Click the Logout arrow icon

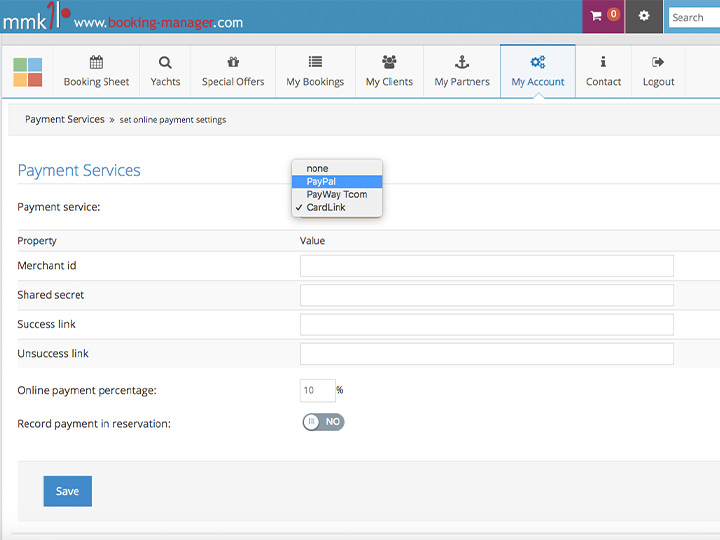[x=658, y=62]
